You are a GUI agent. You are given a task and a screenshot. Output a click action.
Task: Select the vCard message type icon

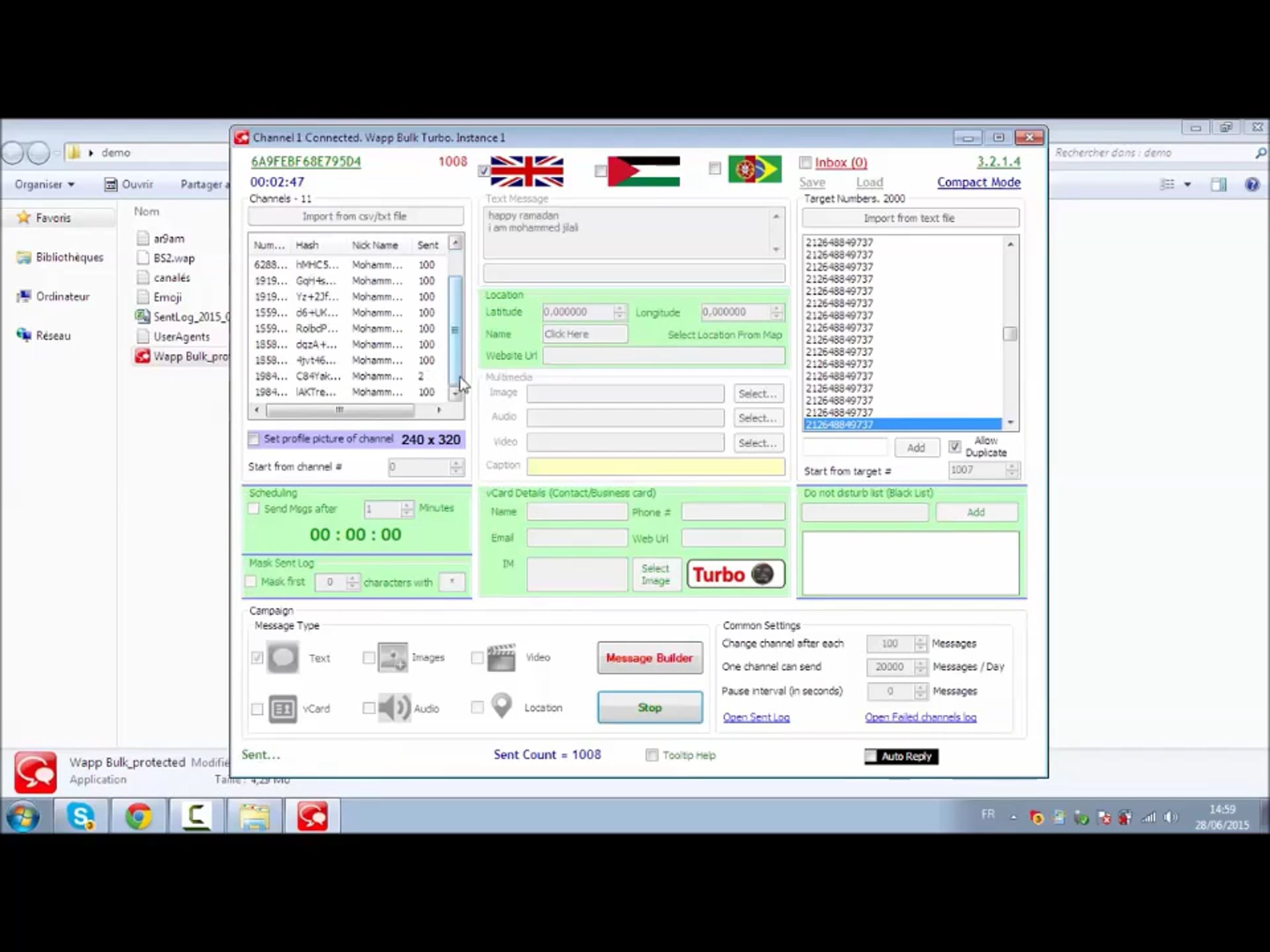[x=283, y=709]
